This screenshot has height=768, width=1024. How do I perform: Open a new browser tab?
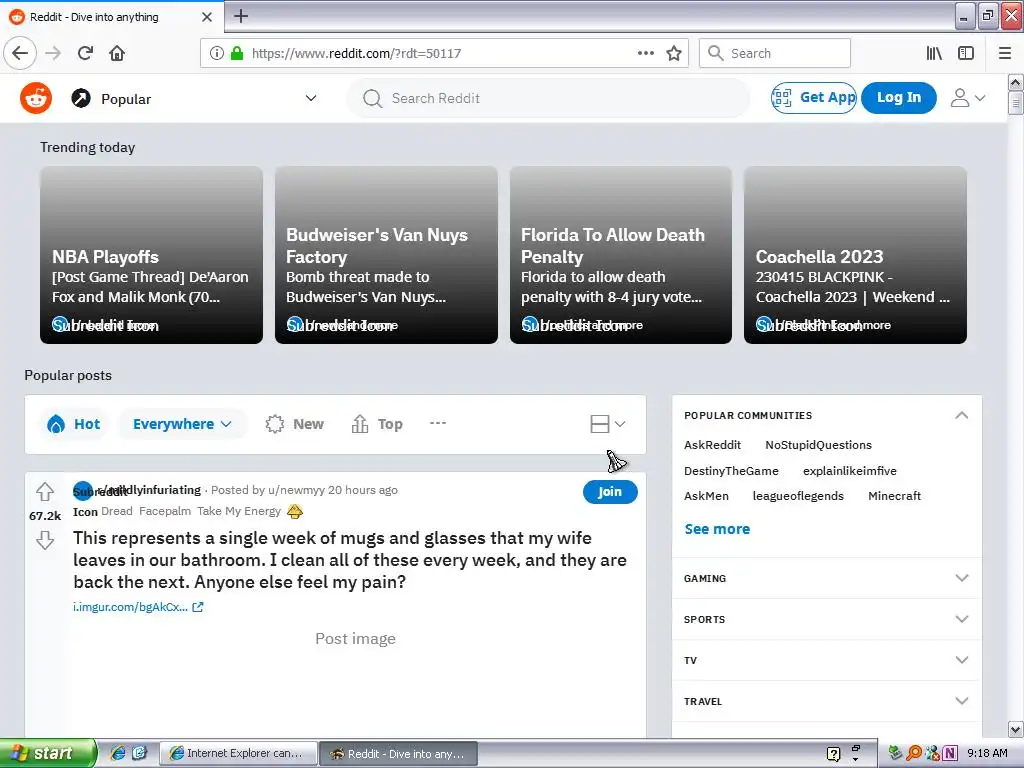pyautogui.click(x=241, y=16)
